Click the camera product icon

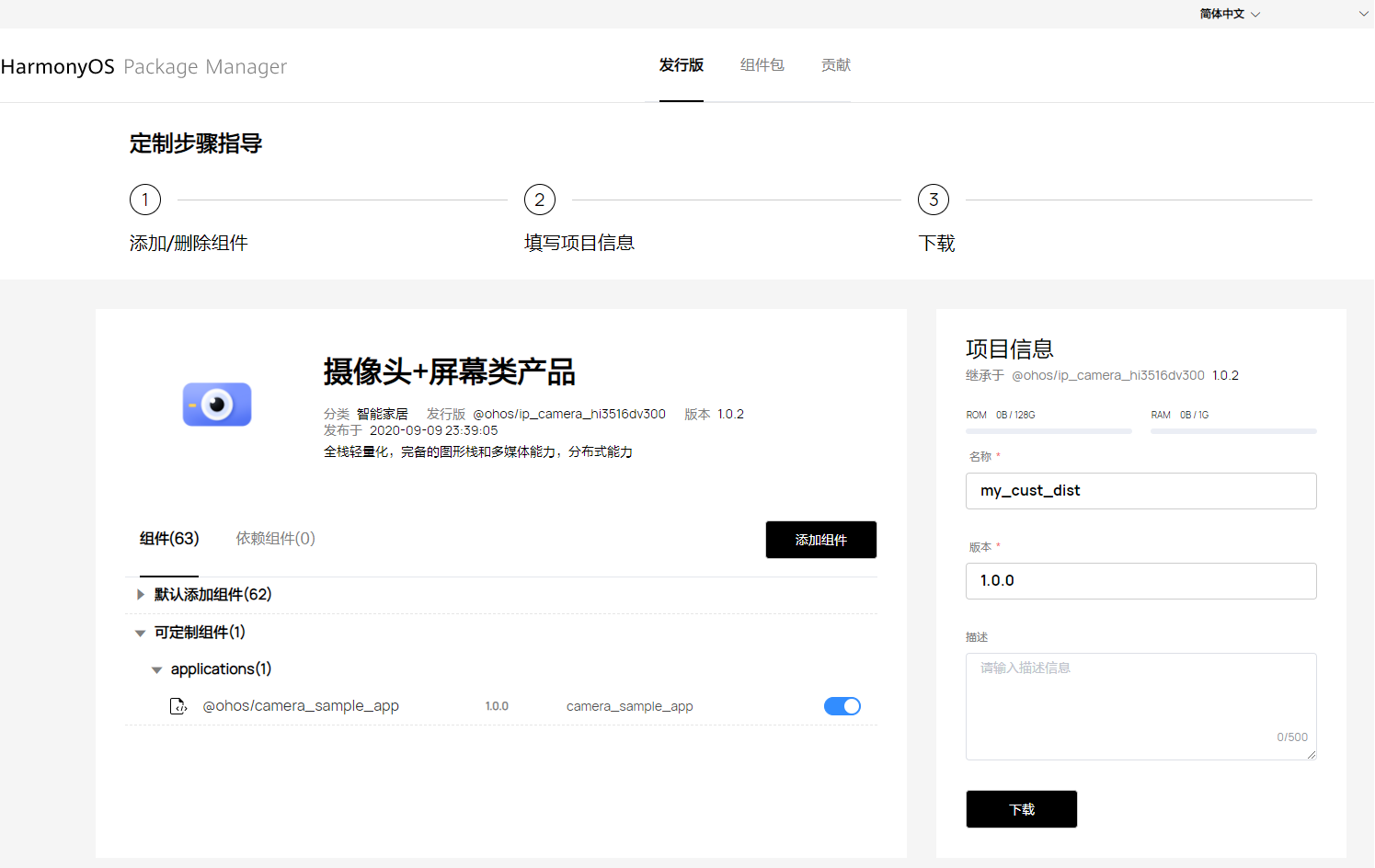pyautogui.click(x=217, y=405)
